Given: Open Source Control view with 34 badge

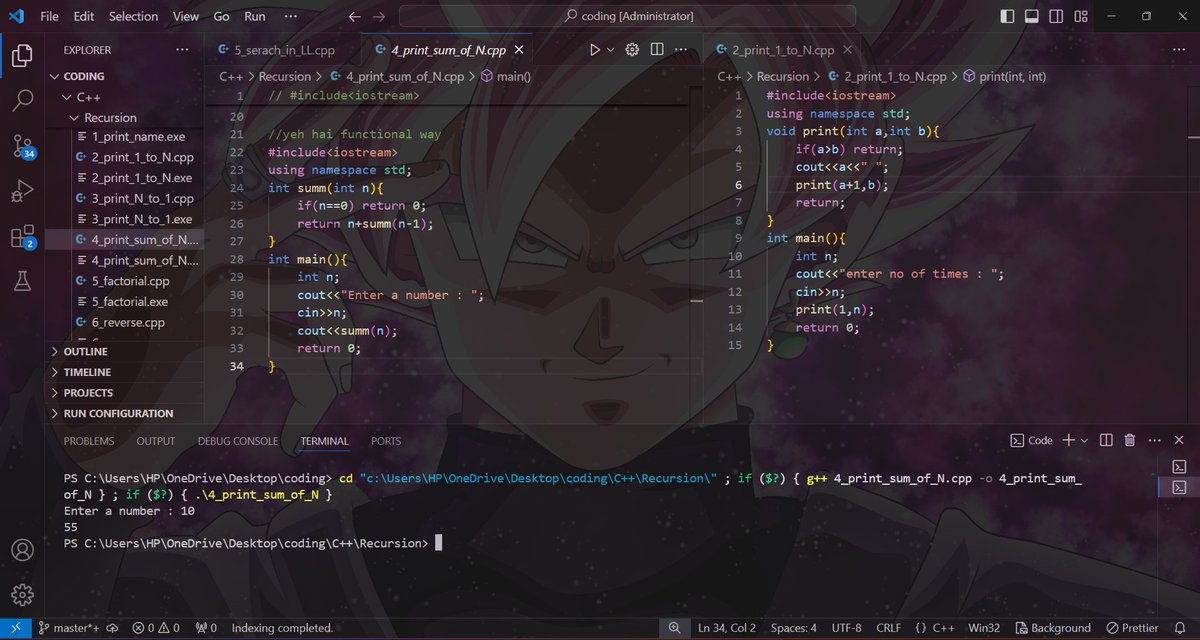Looking at the screenshot, I should 22,146.
